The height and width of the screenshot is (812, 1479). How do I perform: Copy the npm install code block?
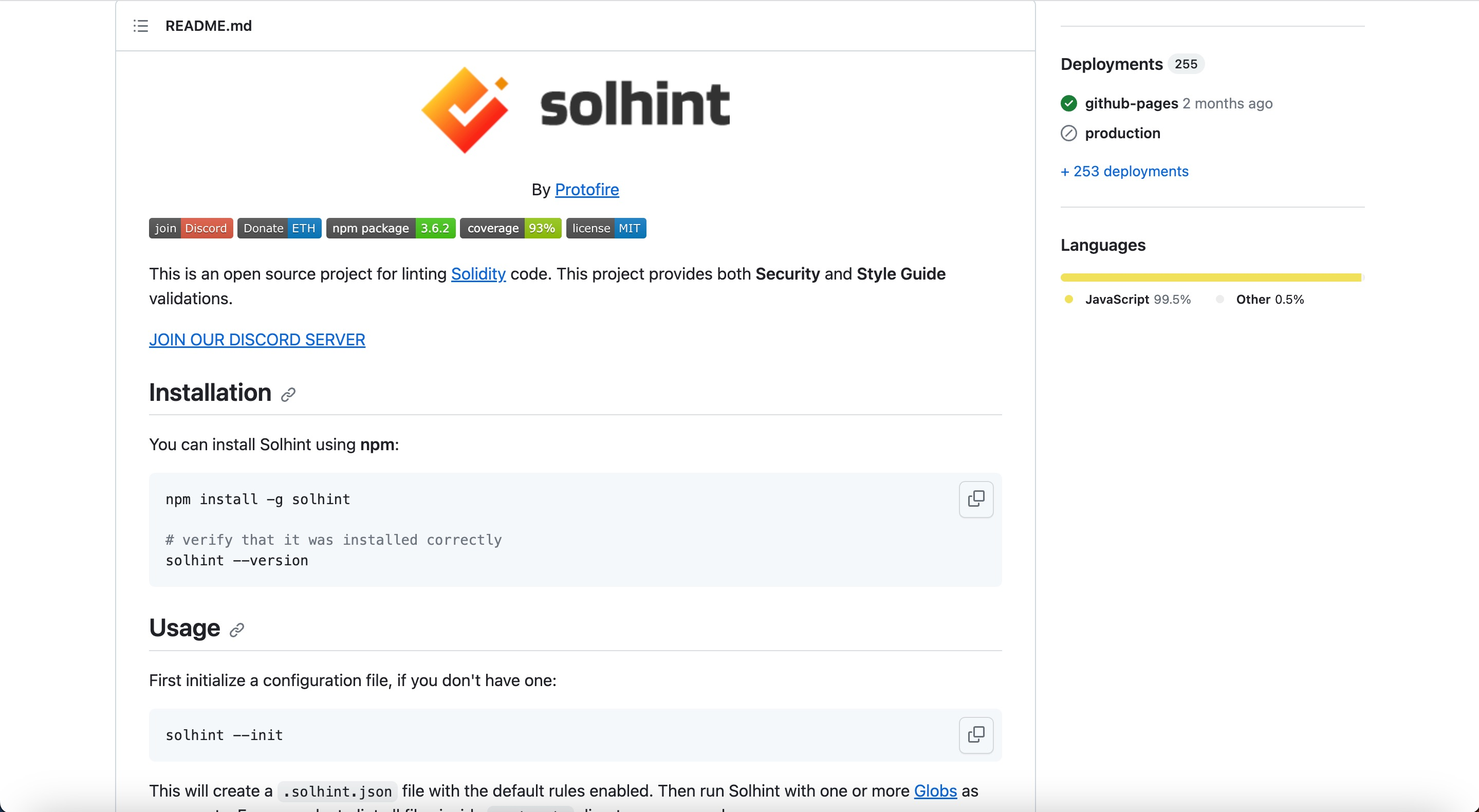[x=975, y=499]
